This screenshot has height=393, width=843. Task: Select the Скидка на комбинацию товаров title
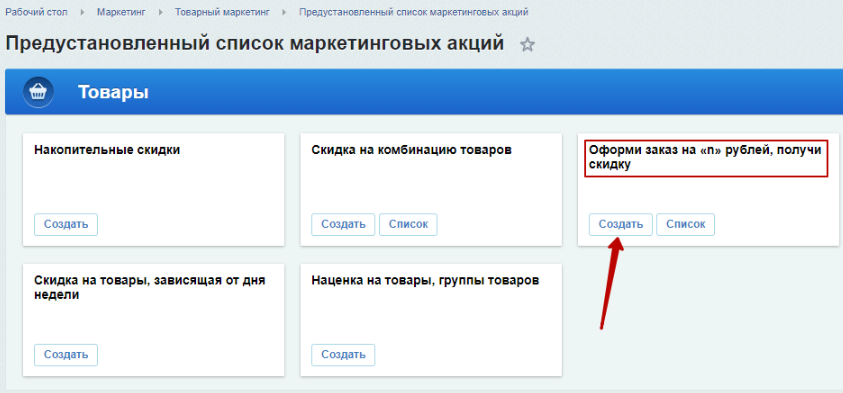[412, 150]
